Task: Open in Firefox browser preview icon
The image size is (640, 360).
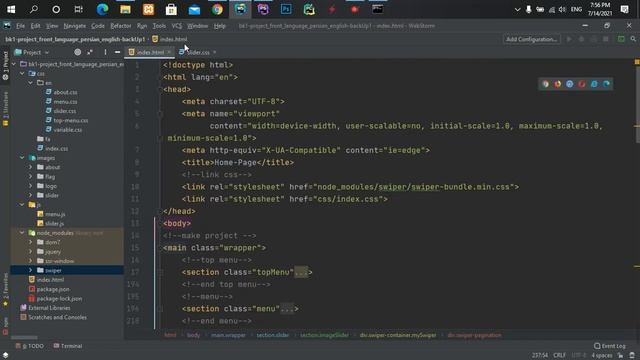Action: 558,84
